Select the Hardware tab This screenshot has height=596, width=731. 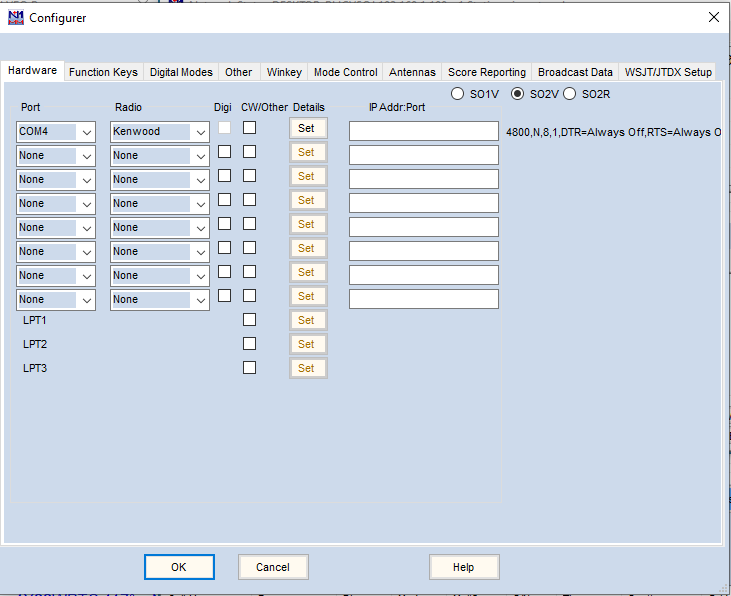pyautogui.click(x=32, y=70)
